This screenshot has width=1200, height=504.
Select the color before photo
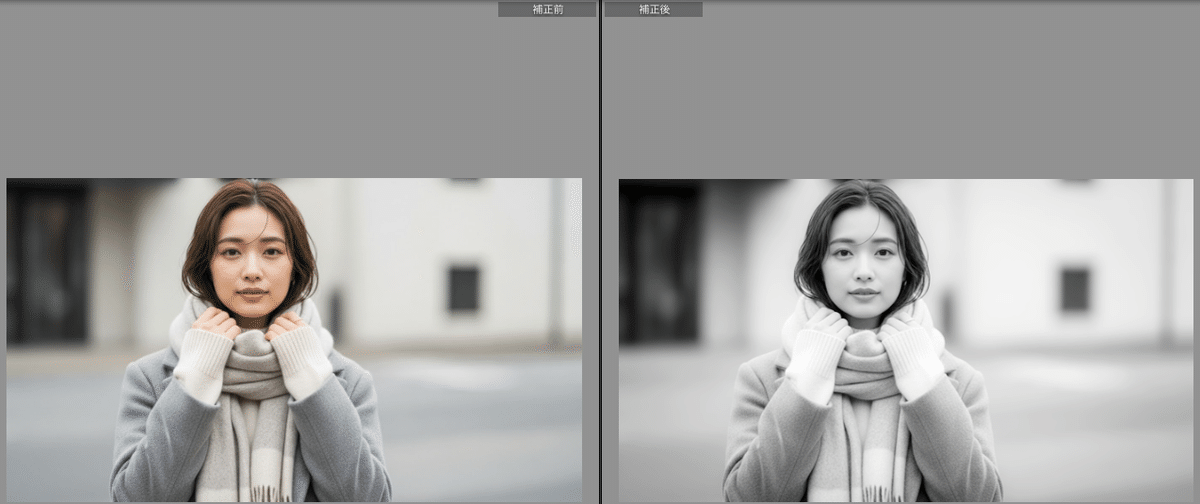click(294, 340)
